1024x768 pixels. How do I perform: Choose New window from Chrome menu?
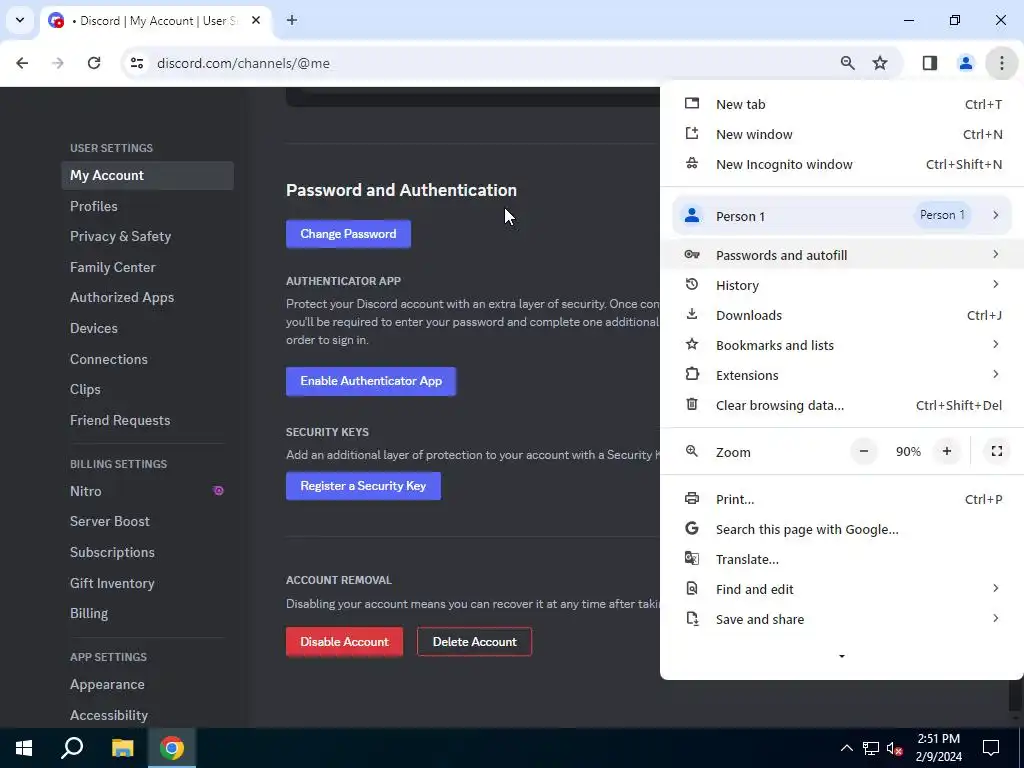[842, 135]
